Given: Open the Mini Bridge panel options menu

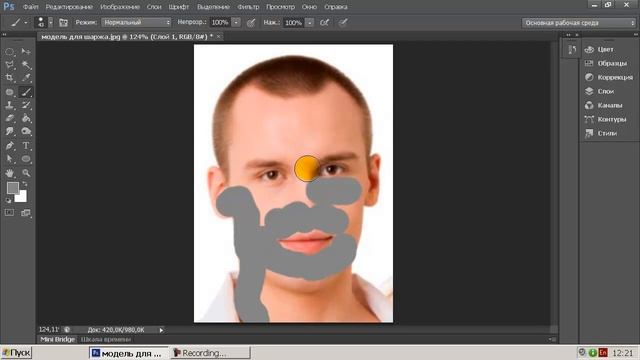Looking at the screenshot, I should [x=551, y=339].
